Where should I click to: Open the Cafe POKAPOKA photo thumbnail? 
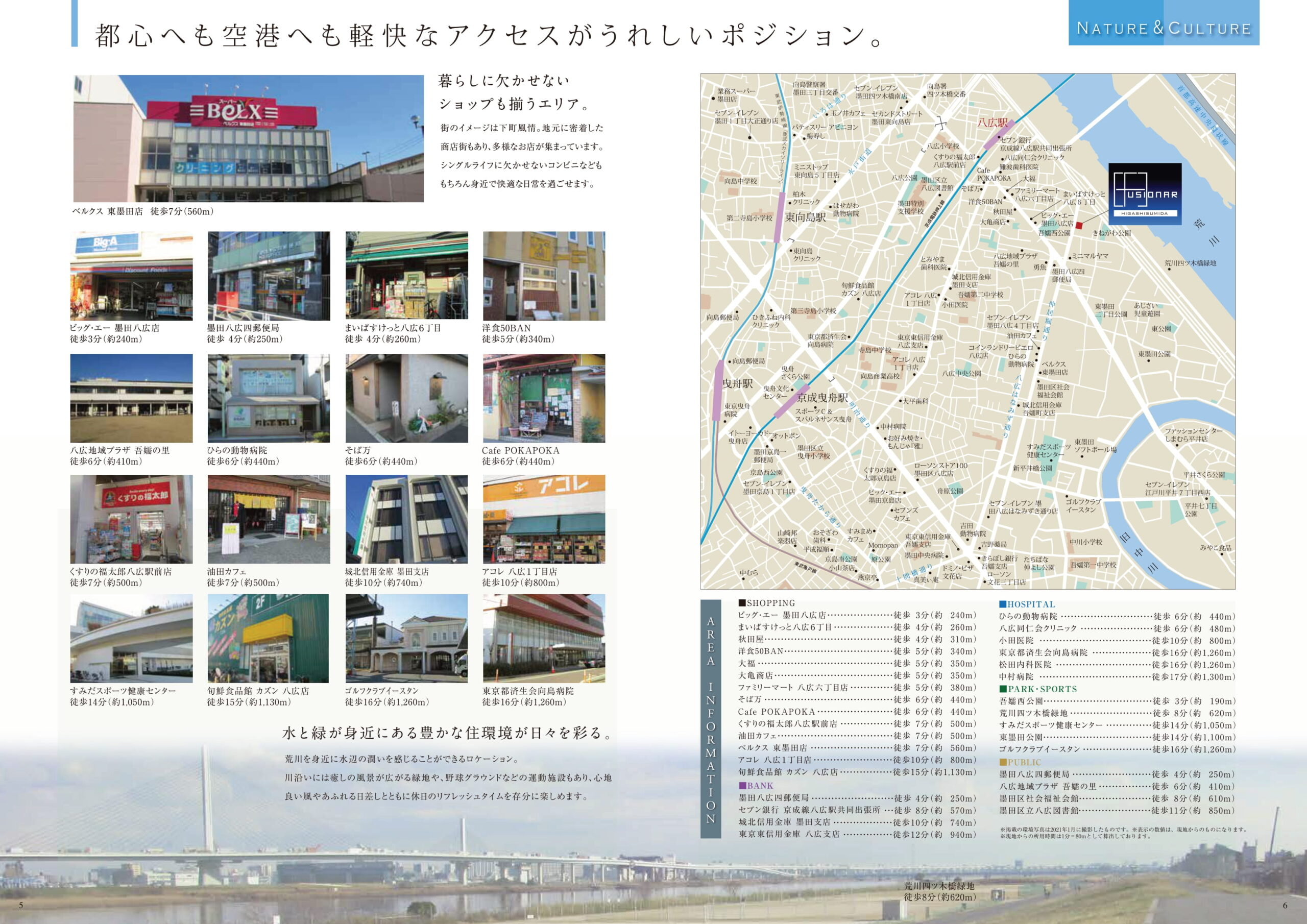544,399
